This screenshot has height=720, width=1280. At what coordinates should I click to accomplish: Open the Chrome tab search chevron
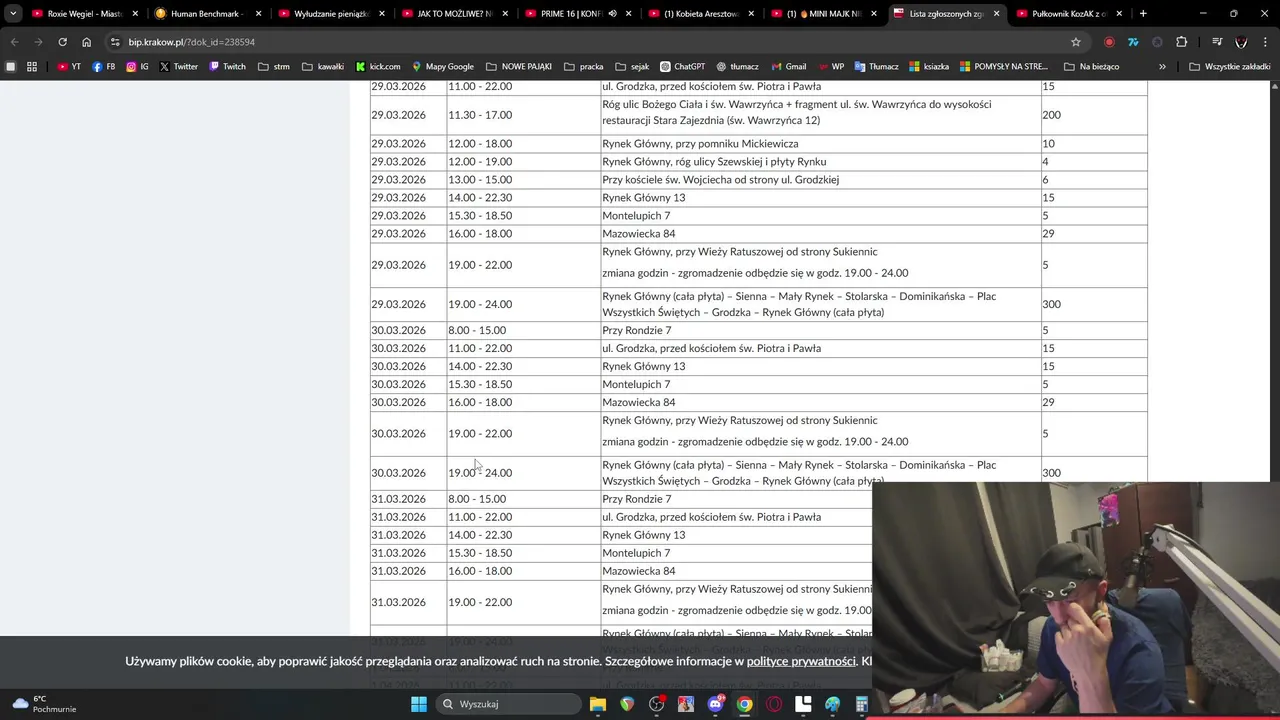point(13,14)
